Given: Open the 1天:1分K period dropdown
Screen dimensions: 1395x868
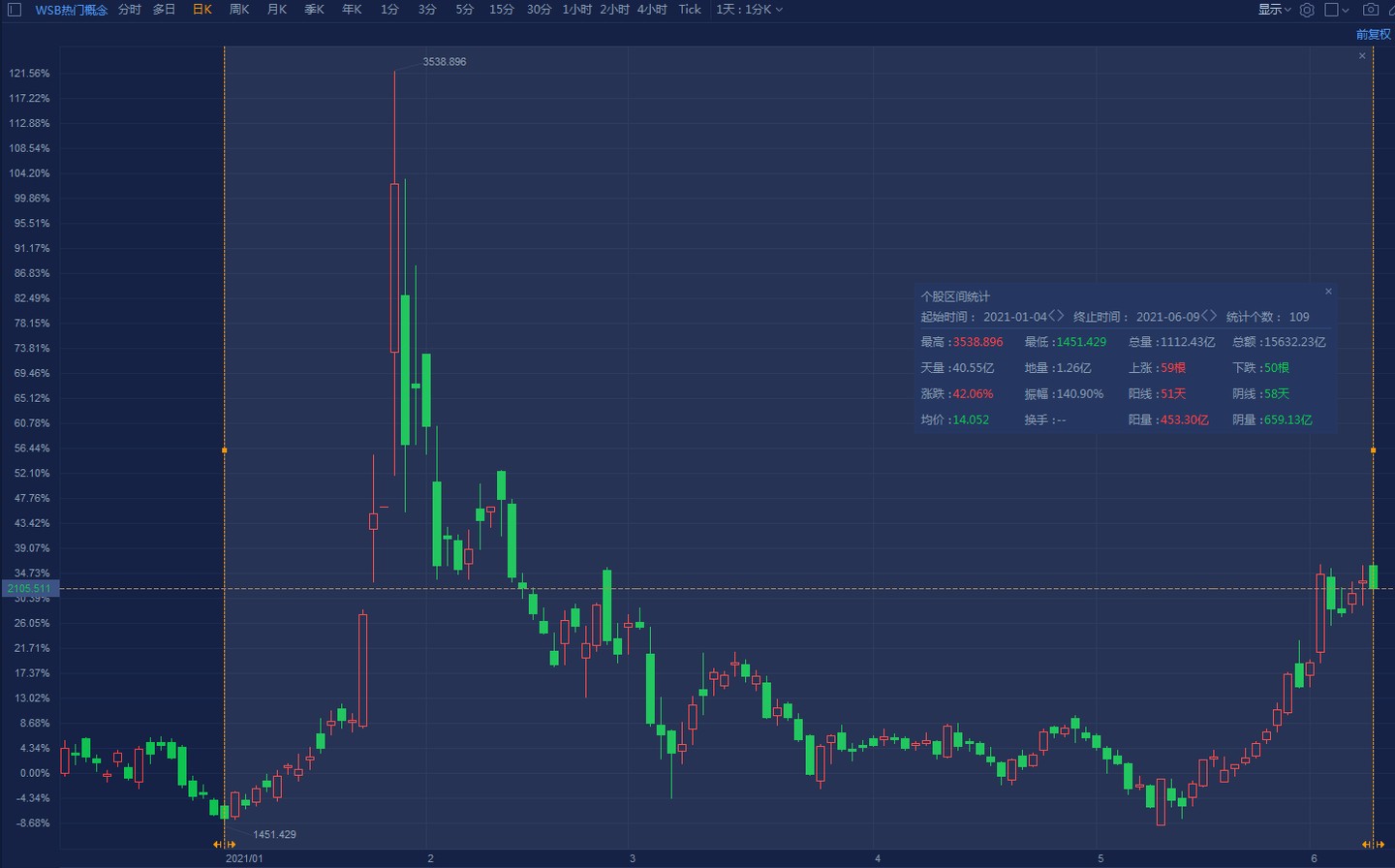Looking at the screenshot, I should pos(749,10).
